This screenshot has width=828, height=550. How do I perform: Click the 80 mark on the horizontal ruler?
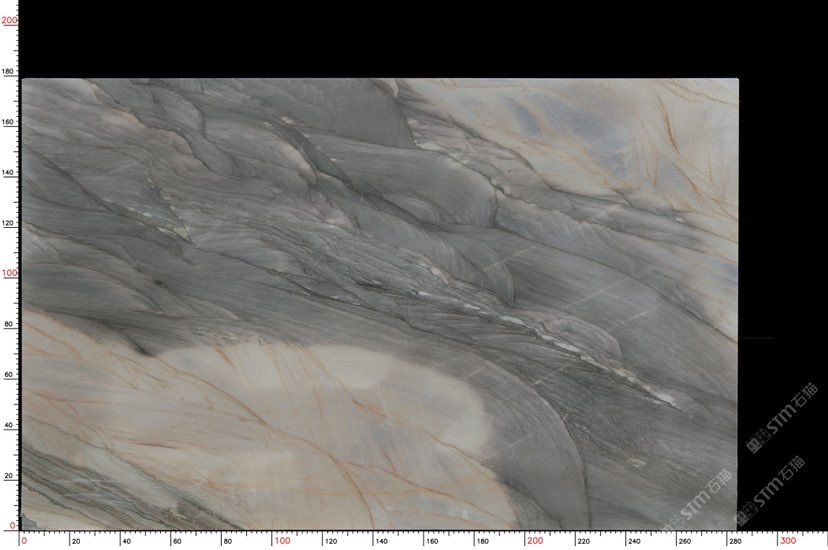click(227, 541)
